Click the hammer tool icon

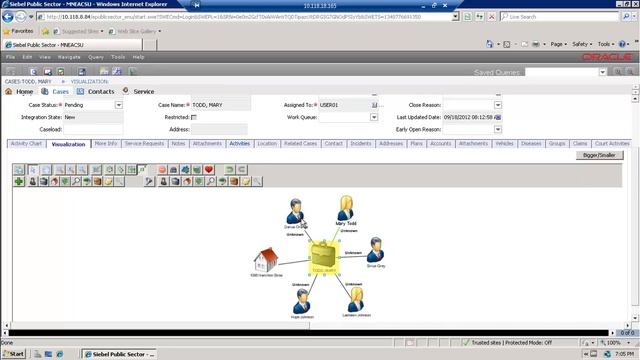tap(149, 181)
